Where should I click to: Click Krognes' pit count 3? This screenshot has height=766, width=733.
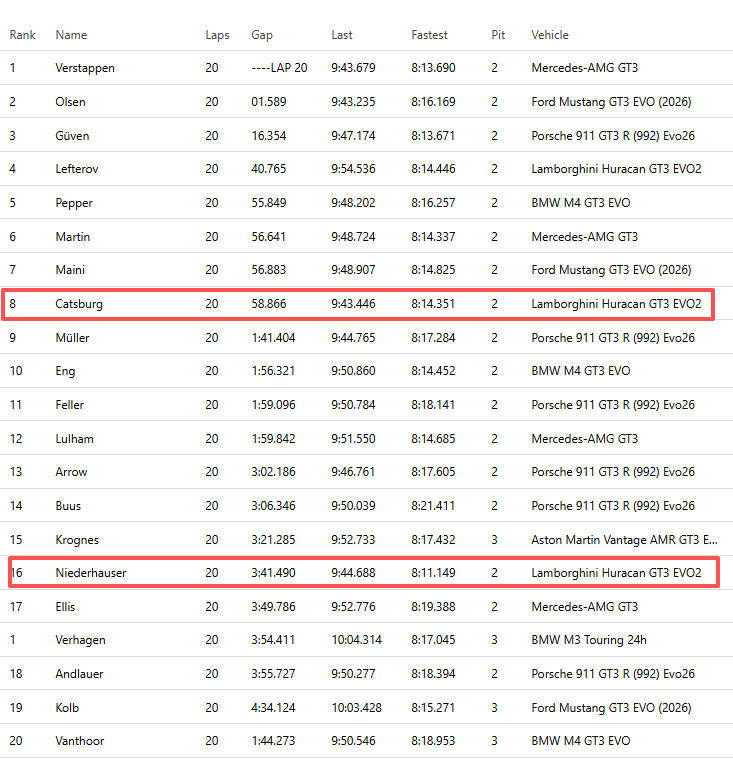click(x=495, y=540)
